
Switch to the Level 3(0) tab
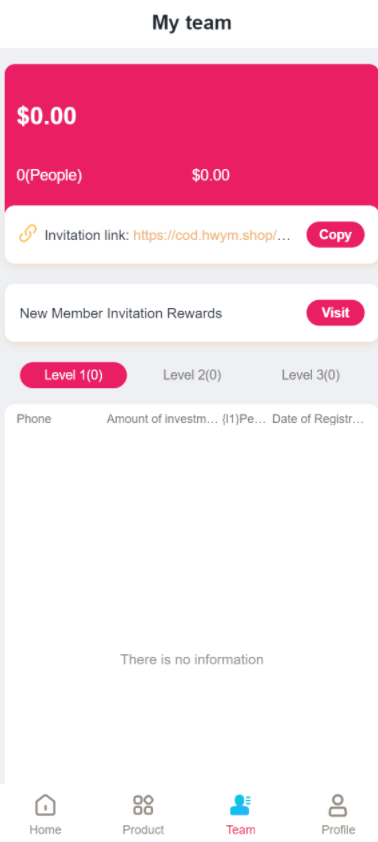[310, 375]
